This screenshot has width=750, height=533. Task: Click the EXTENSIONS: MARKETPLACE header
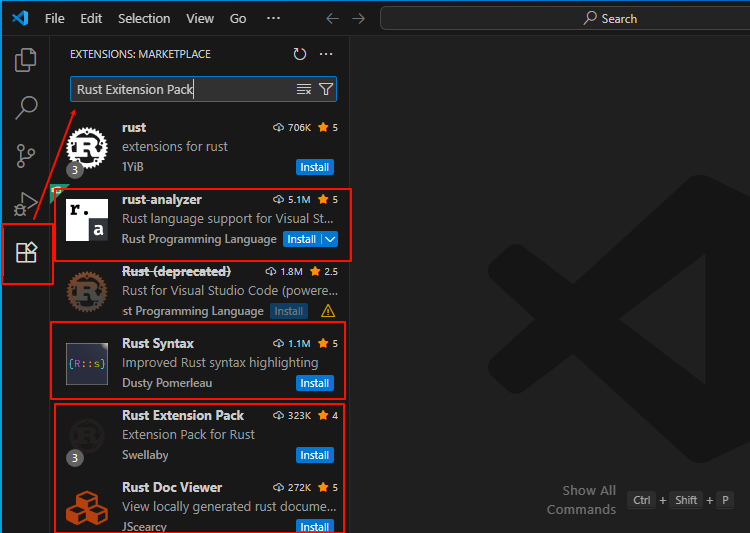(x=140, y=54)
